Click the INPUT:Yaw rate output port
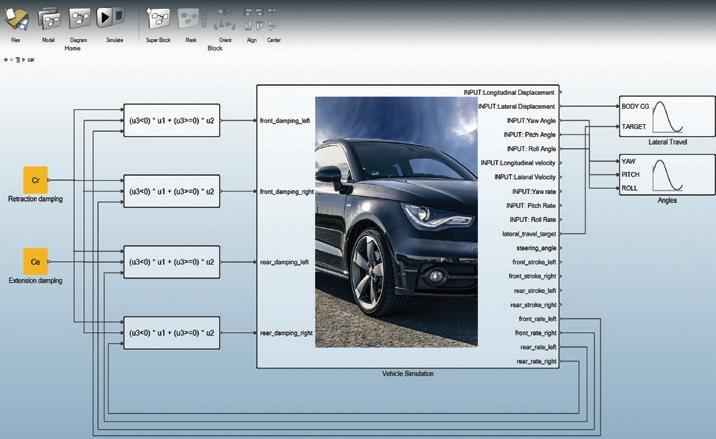This screenshot has height=439, width=716. [534, 191]
